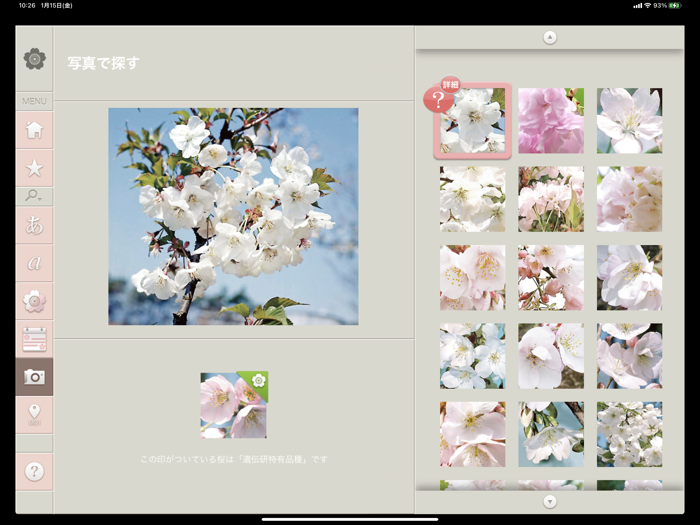Image resolution: width=700 pixels, height=525 pixels.
Task: Select the deep pink double-petal blossom thumbnail
Action: click(x=551, y=121)
